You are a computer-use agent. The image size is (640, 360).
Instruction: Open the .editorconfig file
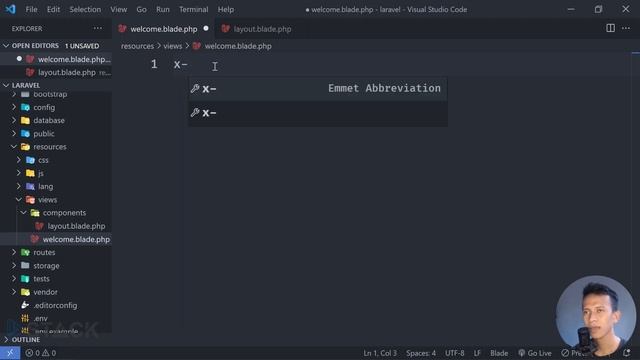click(x=56, y=305)
